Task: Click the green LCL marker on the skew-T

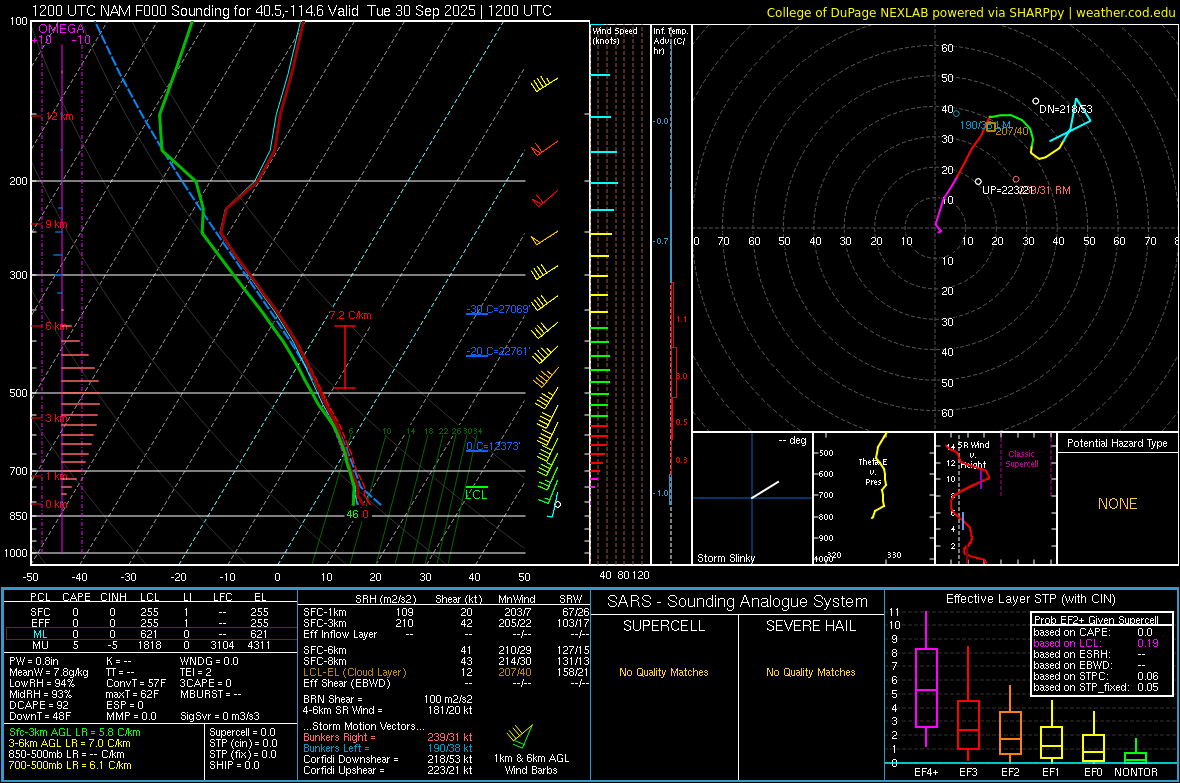Action: pyautogui.click(x=476, y=493)
